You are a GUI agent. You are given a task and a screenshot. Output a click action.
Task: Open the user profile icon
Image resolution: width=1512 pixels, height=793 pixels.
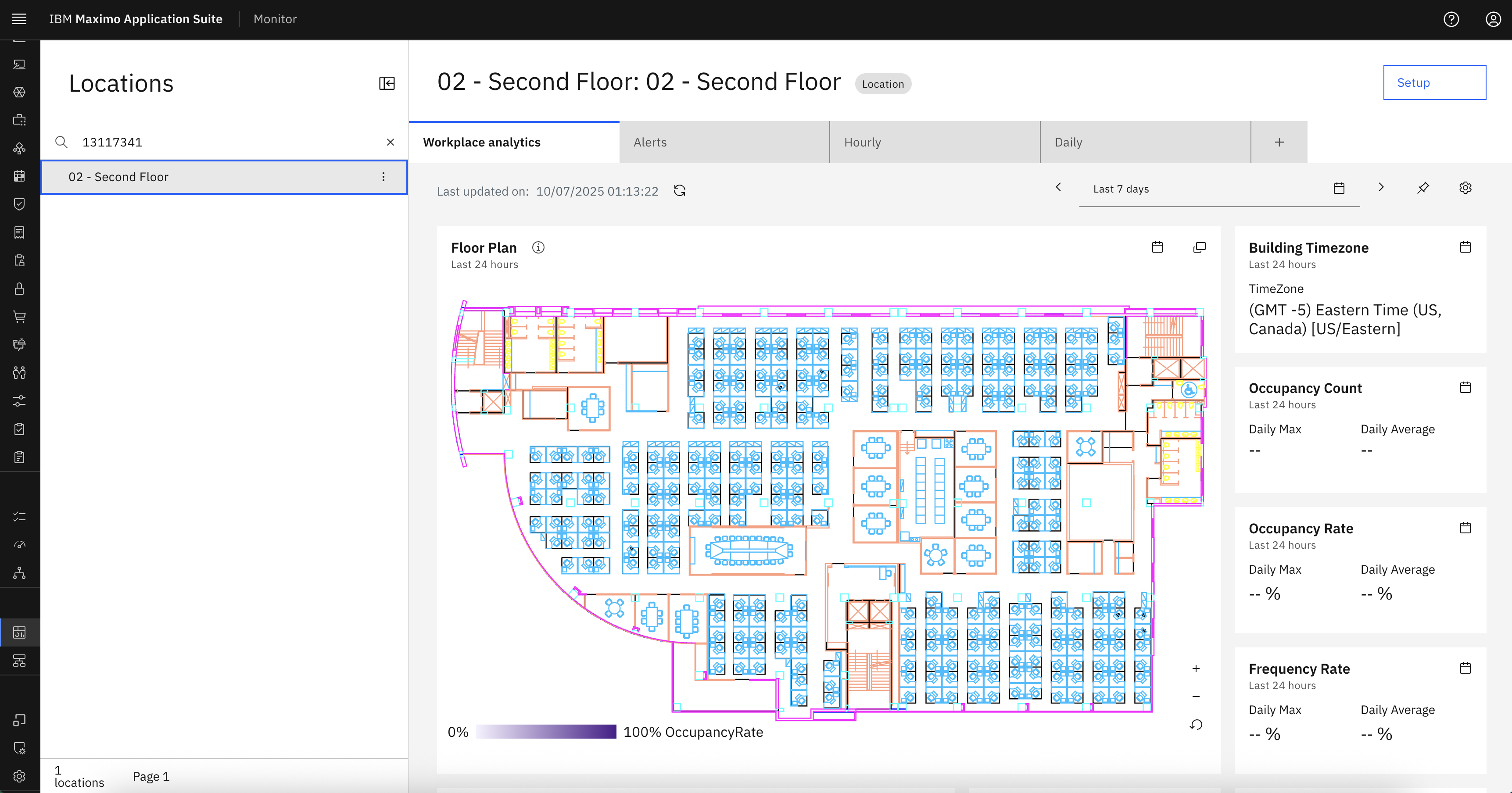click(1493, 19)
